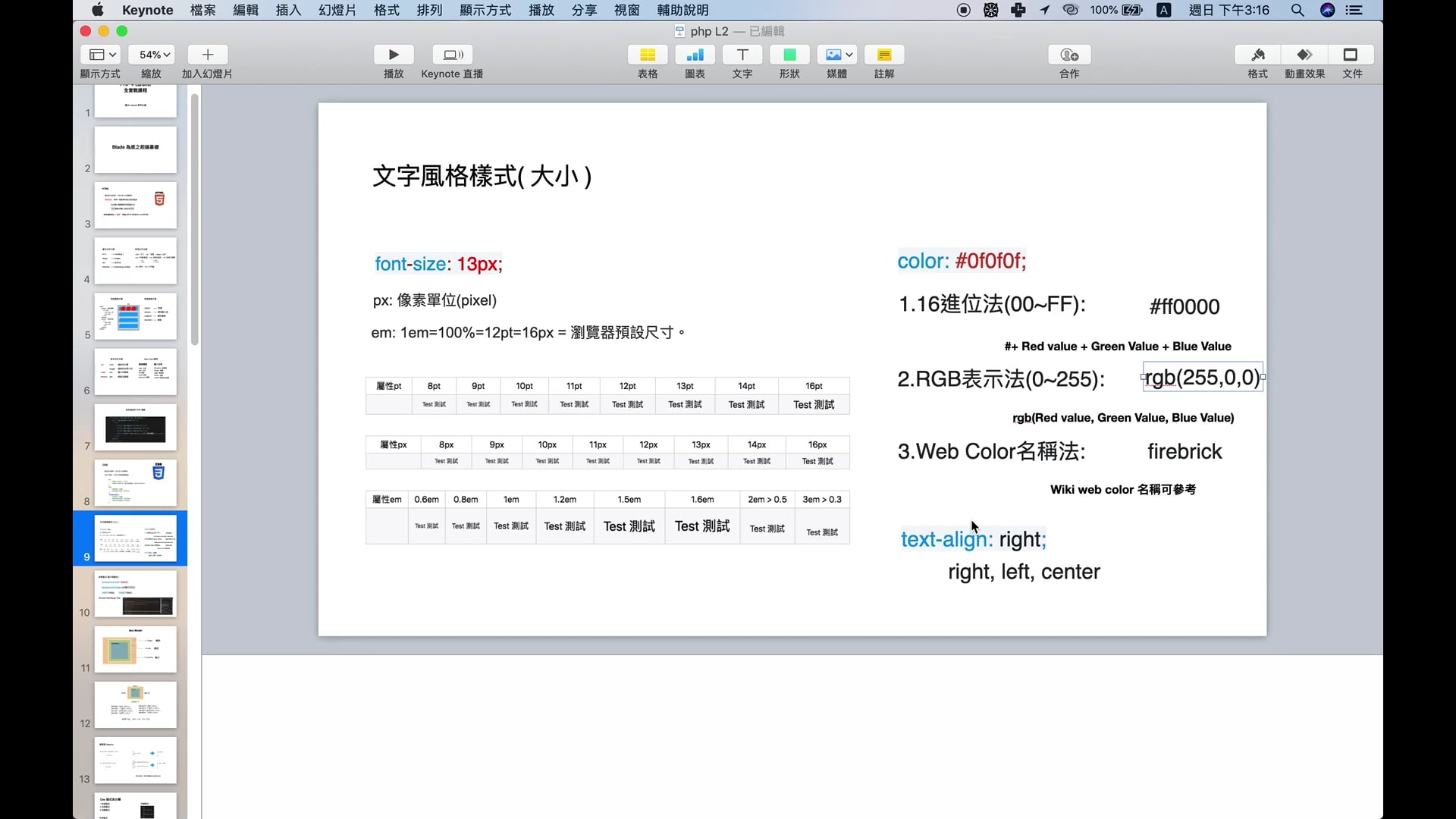The image size is (1456, 819).
Task: Add a new slide with 加入幻燈片
Action: pyautogui.click(x=207, y=54)
